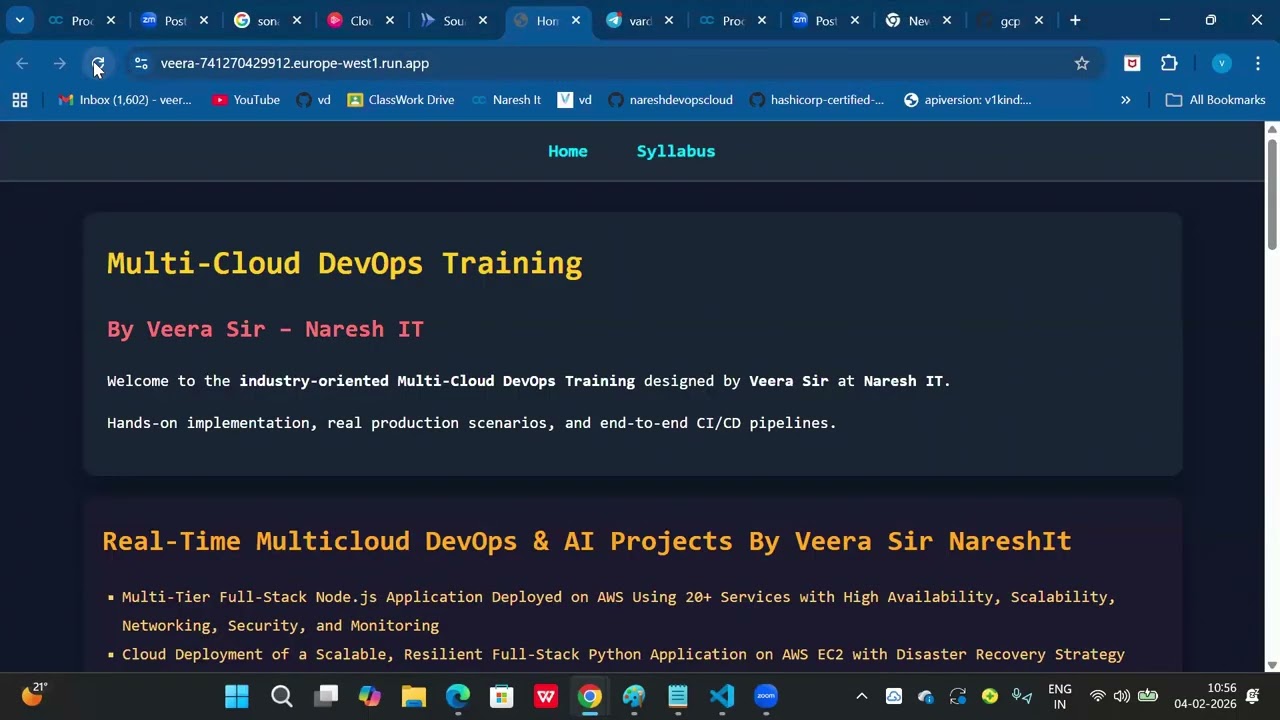
Task: Click the 'Multi-Cloud DevOps Training' heading
Action: coord(344,263)
